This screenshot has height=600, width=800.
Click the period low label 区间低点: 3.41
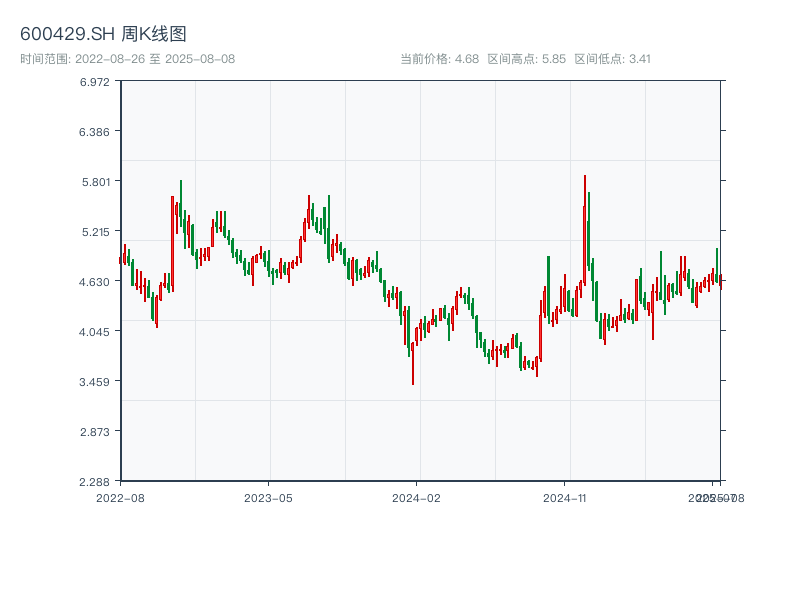[x=612, y=59]
